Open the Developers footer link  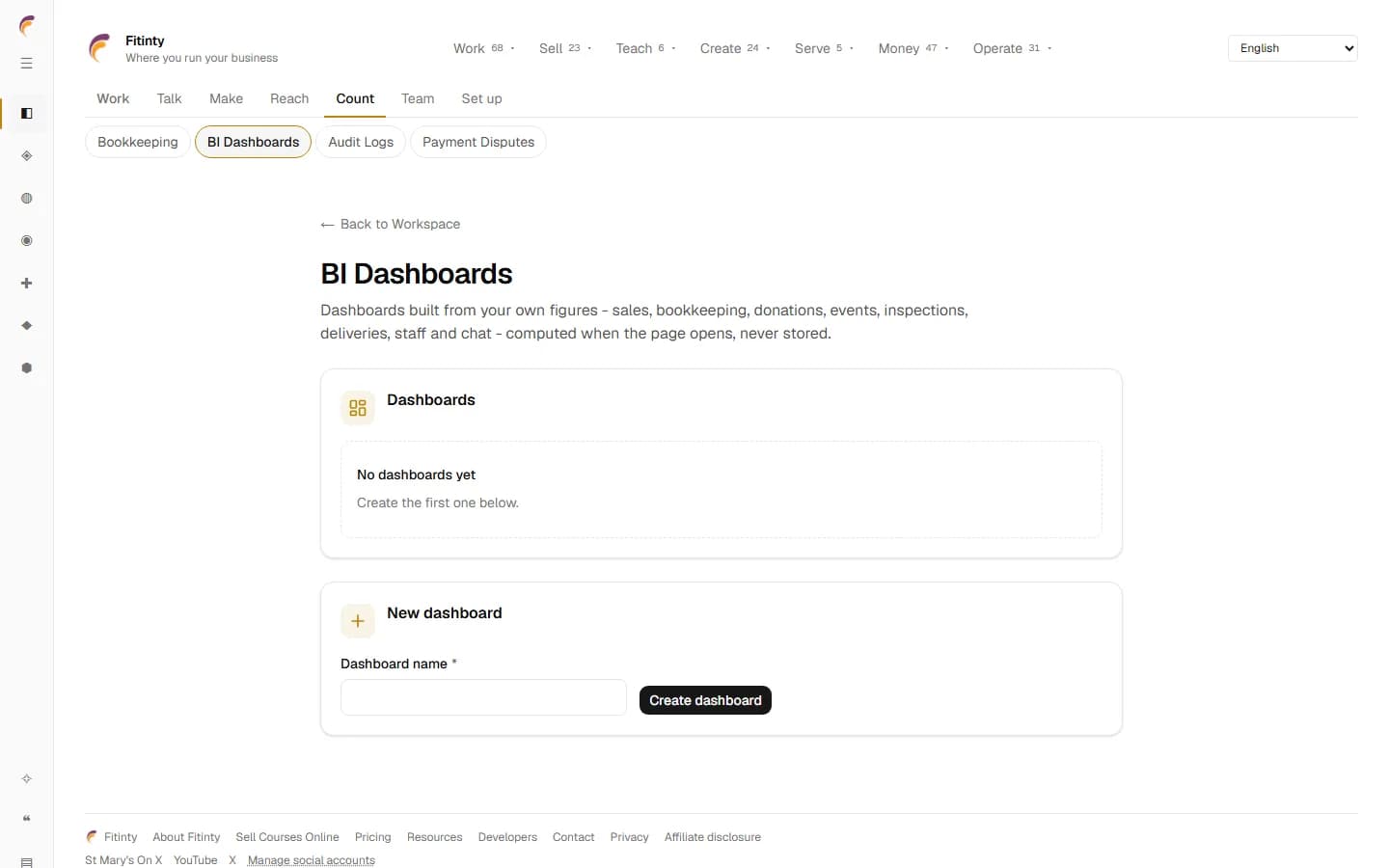pyautogui.click(x=507, y=837)
